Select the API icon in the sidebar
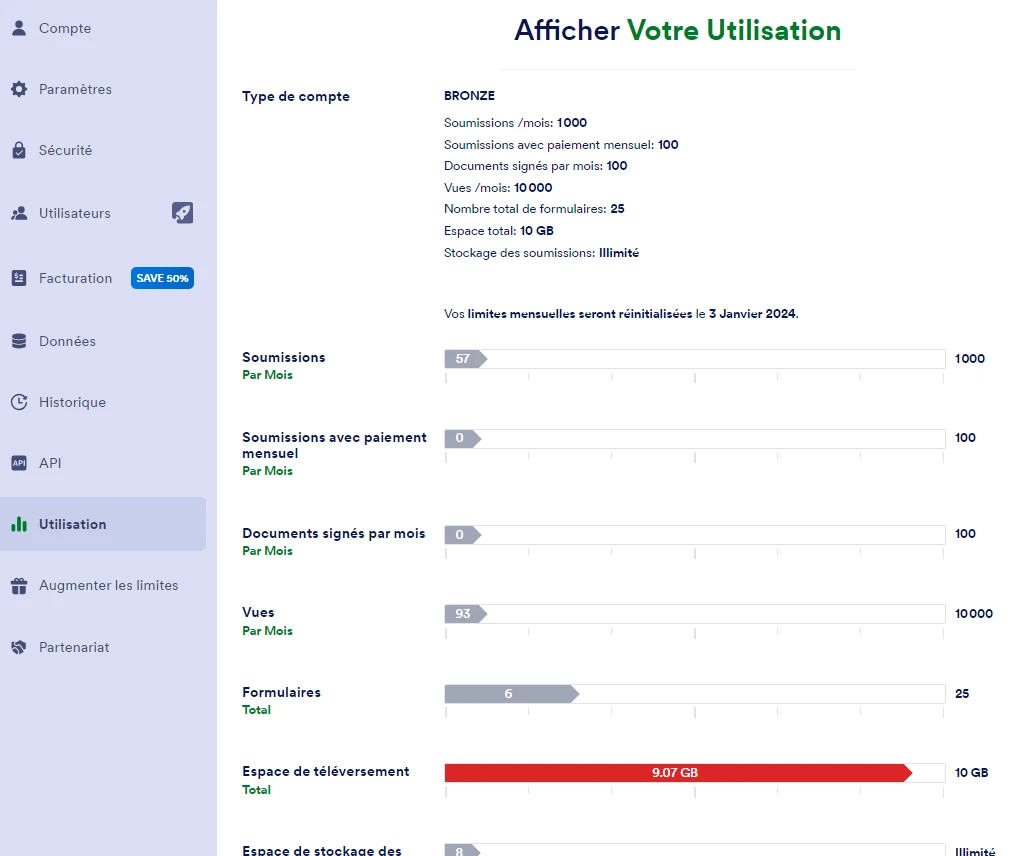The image size is (1026, 856). pos(20,463)
